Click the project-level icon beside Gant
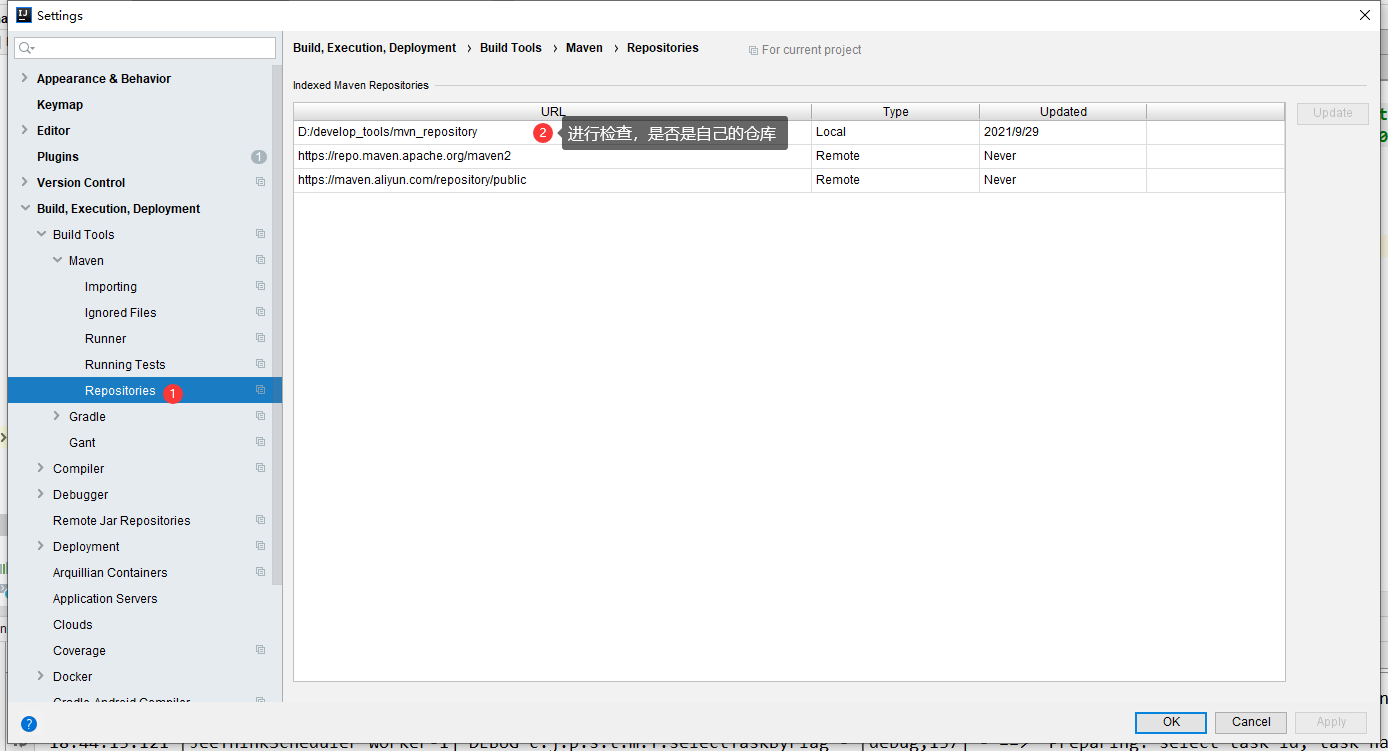This screenshot has height=751, width=1388. pos(260,442)
